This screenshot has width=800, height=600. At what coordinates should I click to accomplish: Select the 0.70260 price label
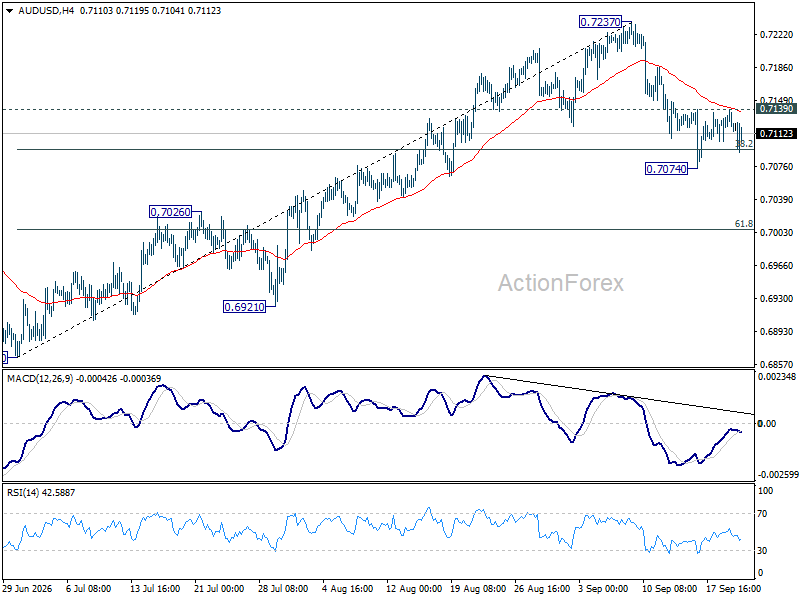pos(170,212)
